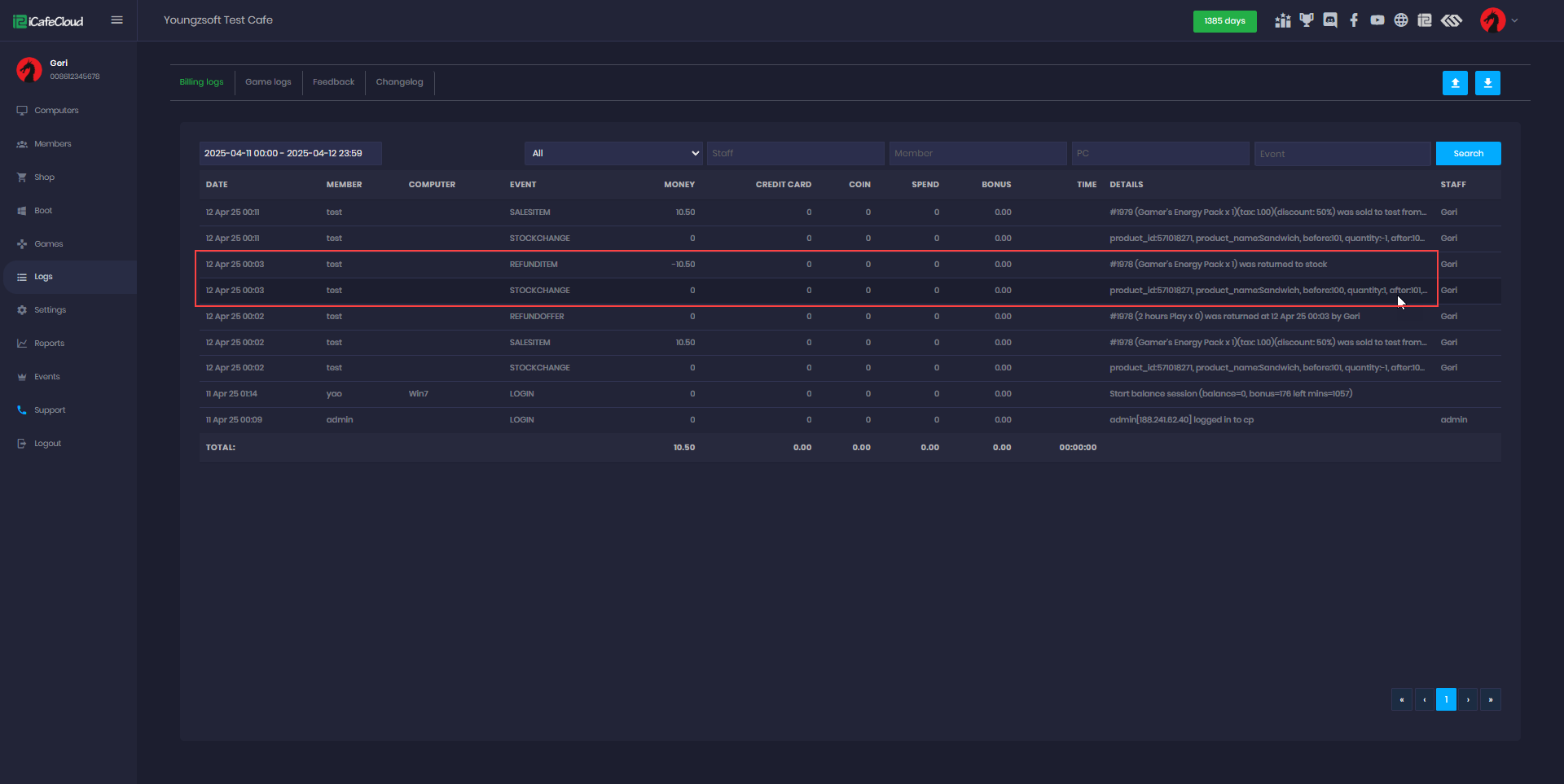1564x784 pixels.
Task: Open the date range picker field
Action: (290, 153)
